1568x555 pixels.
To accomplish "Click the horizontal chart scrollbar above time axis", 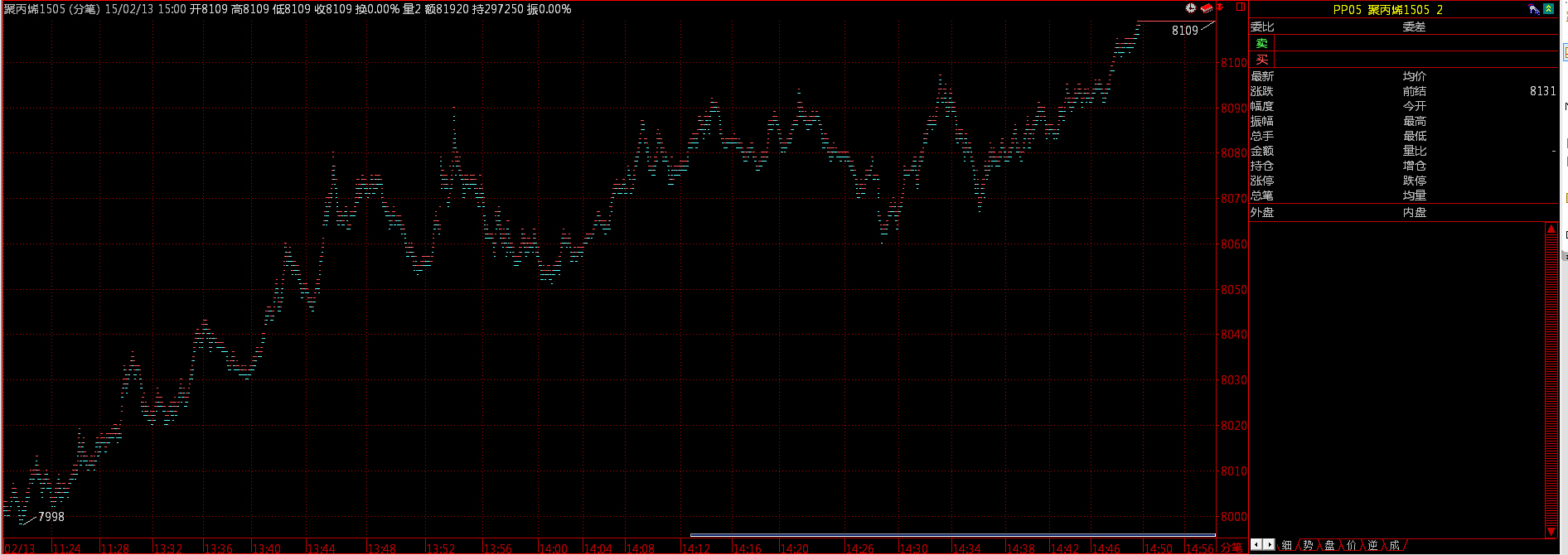I will pos(952,535).
